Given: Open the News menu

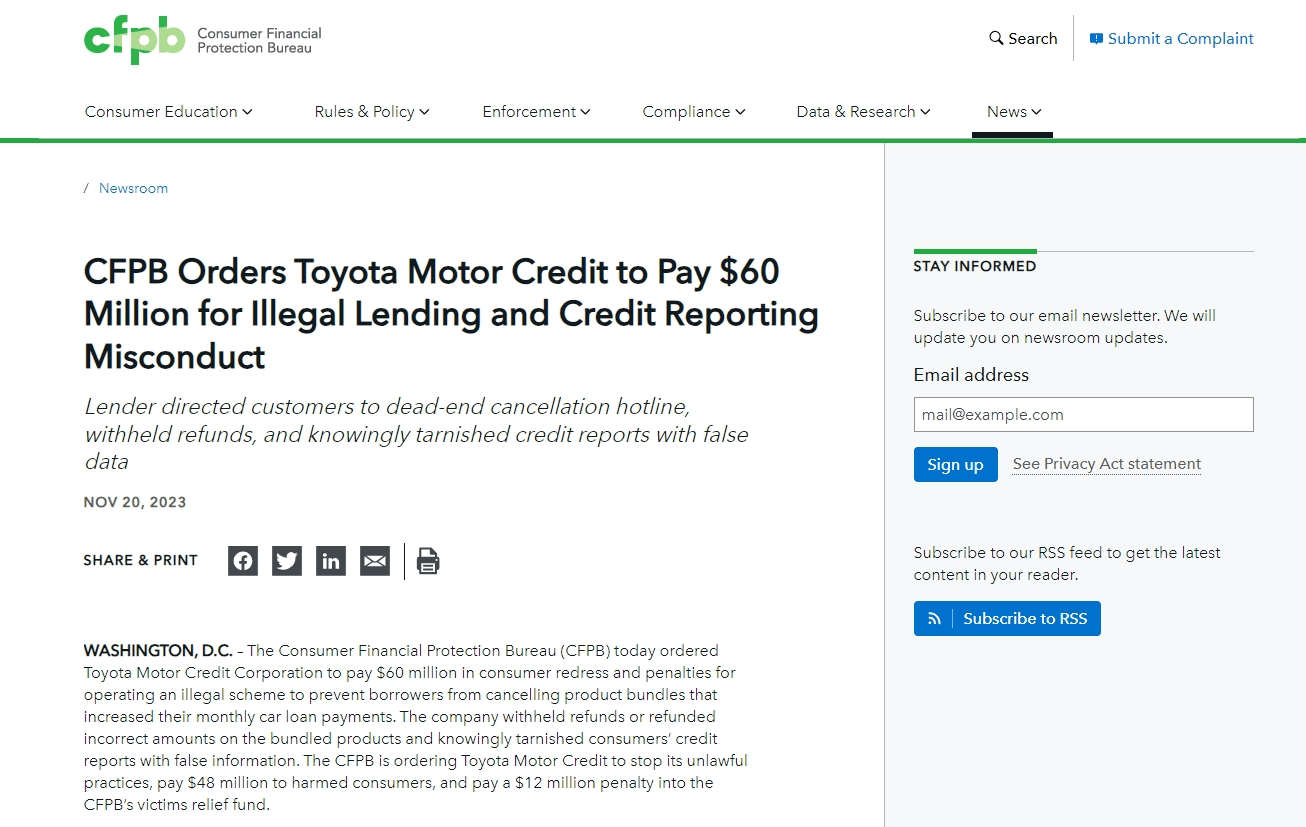Looking at the screenshot, I should point(1013,112).
